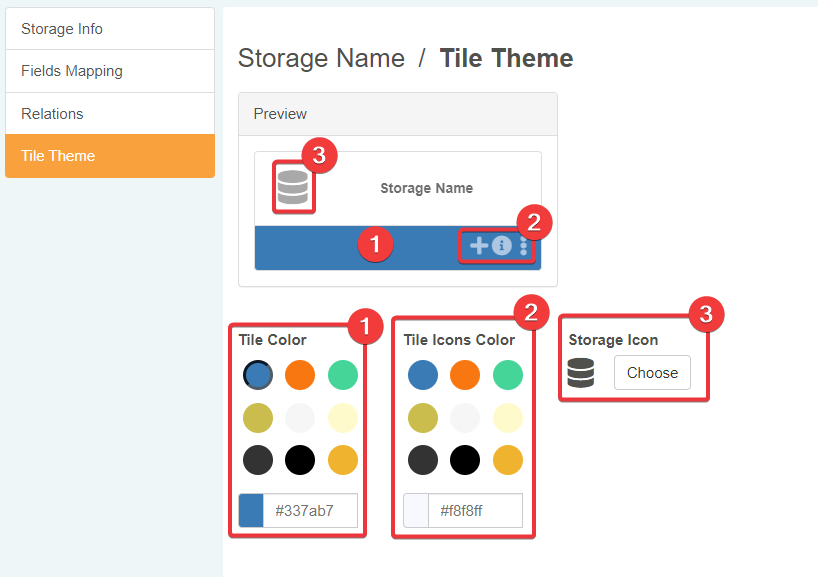Screen dimensions: 818x577
Task: Click the database icon in preview tile
Action: [293, 187]
